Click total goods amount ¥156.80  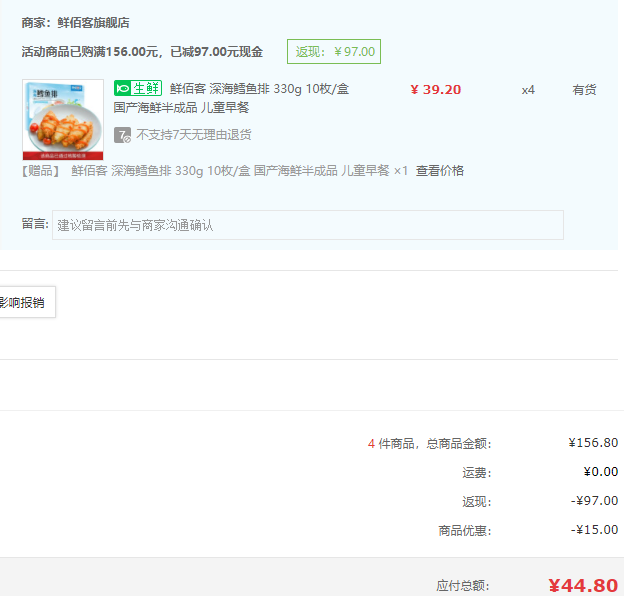tap(593, 443)
